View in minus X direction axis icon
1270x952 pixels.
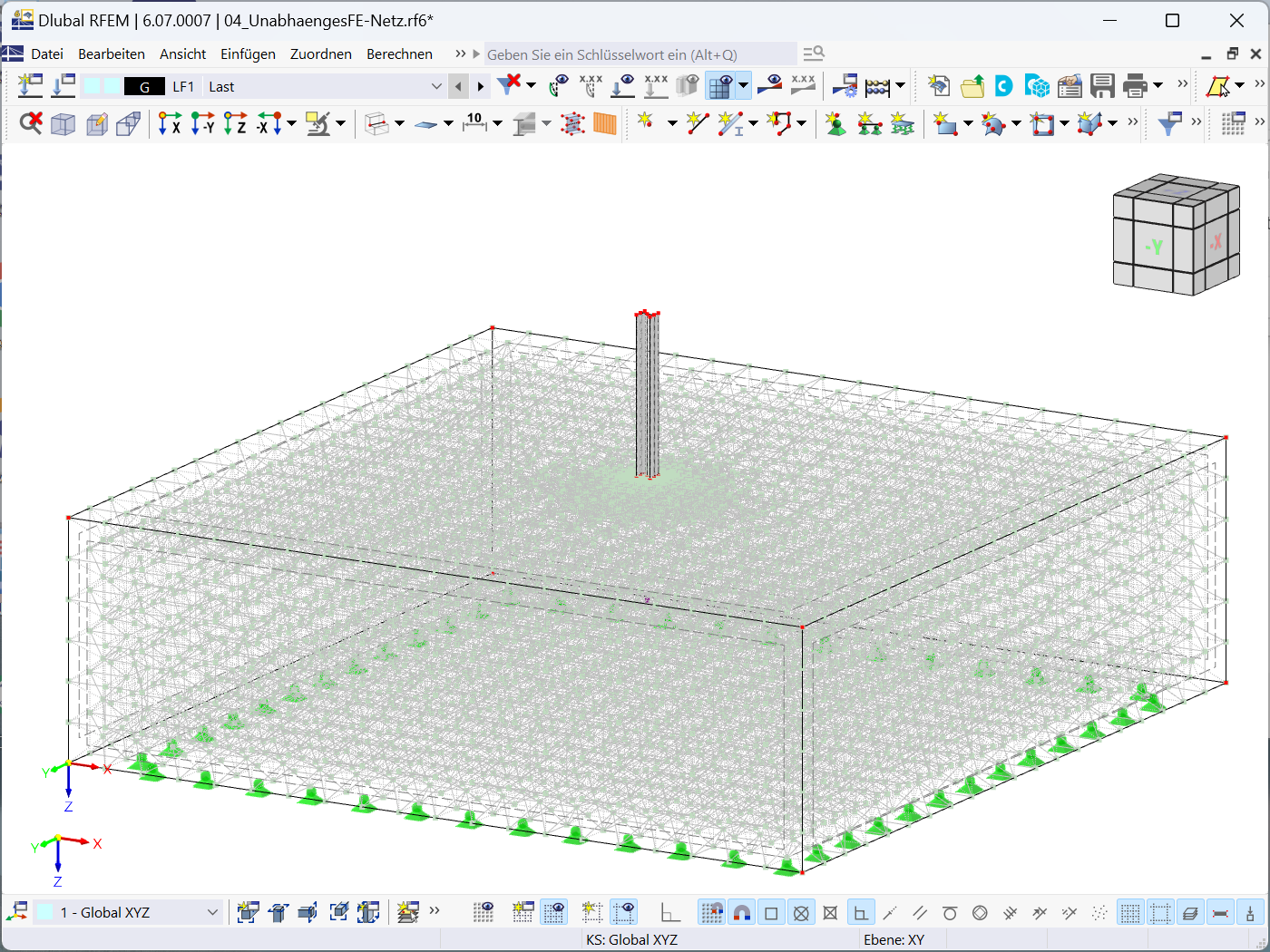pos(269,123)
